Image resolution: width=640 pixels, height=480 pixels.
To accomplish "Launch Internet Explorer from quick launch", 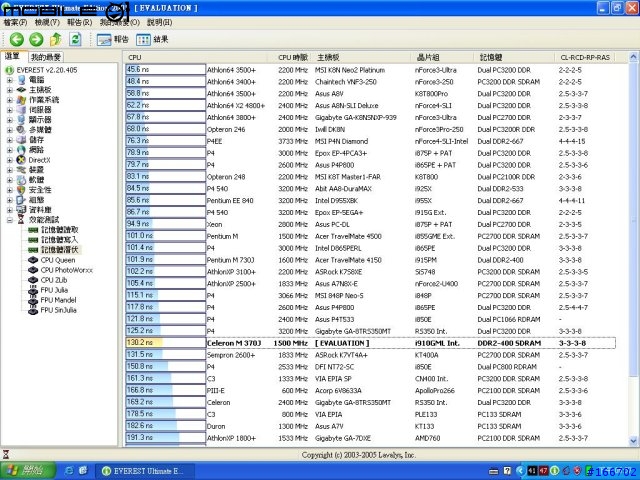I will click(69, 471).
